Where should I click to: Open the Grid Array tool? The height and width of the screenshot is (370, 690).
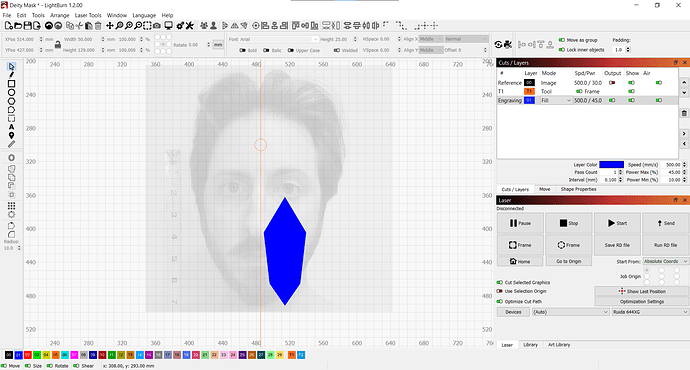(x=11, y=206)
